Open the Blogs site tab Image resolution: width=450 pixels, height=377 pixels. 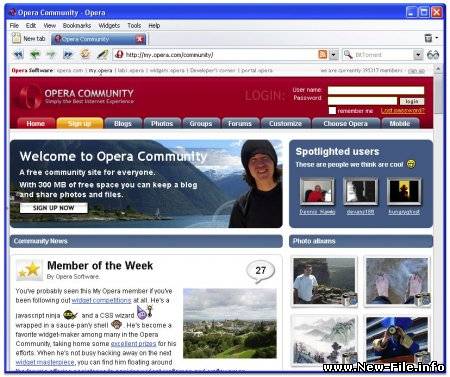(123, 123)
